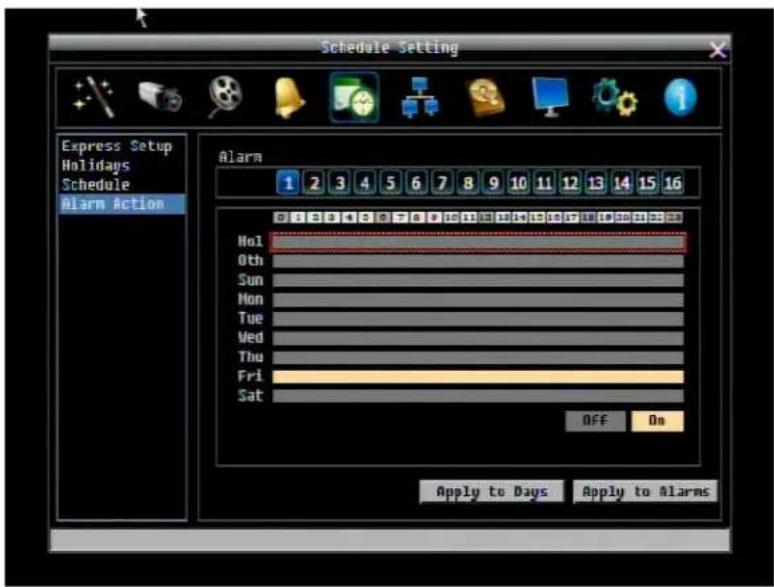Click hour 17 column header
Viewport: 774px width, 587px height.
click(x=571, y=218)
